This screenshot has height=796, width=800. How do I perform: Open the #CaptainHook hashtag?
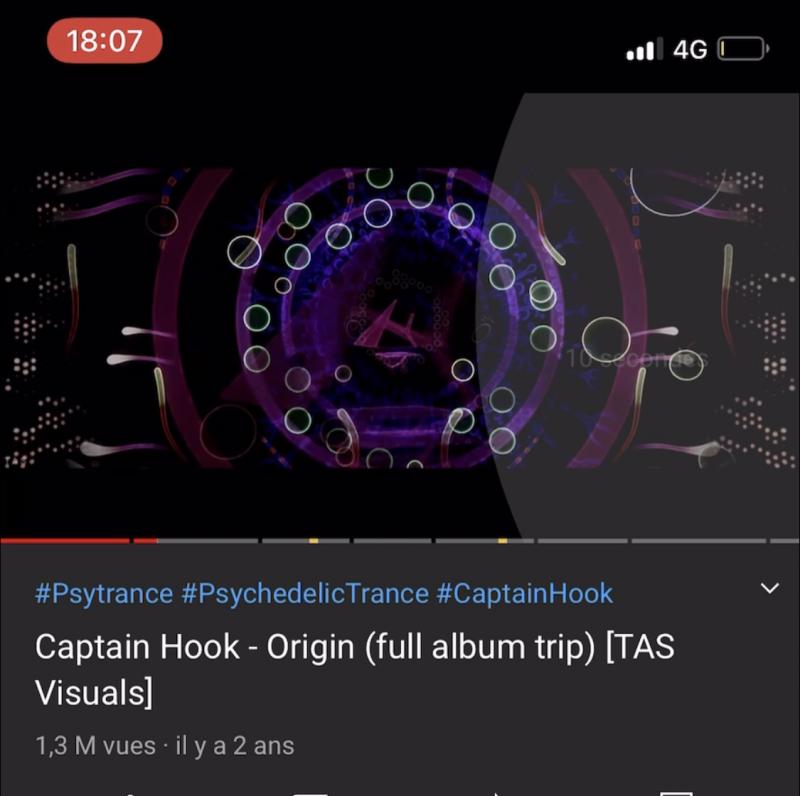point(525,594)
